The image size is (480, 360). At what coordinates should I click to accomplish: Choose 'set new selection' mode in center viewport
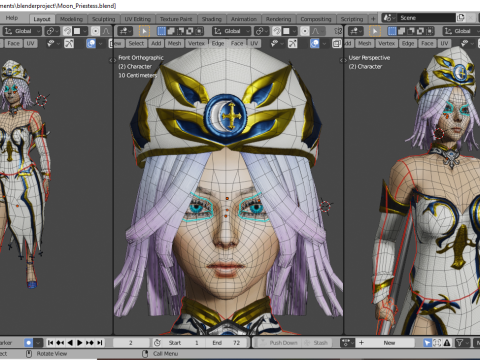tap(162, 31)
